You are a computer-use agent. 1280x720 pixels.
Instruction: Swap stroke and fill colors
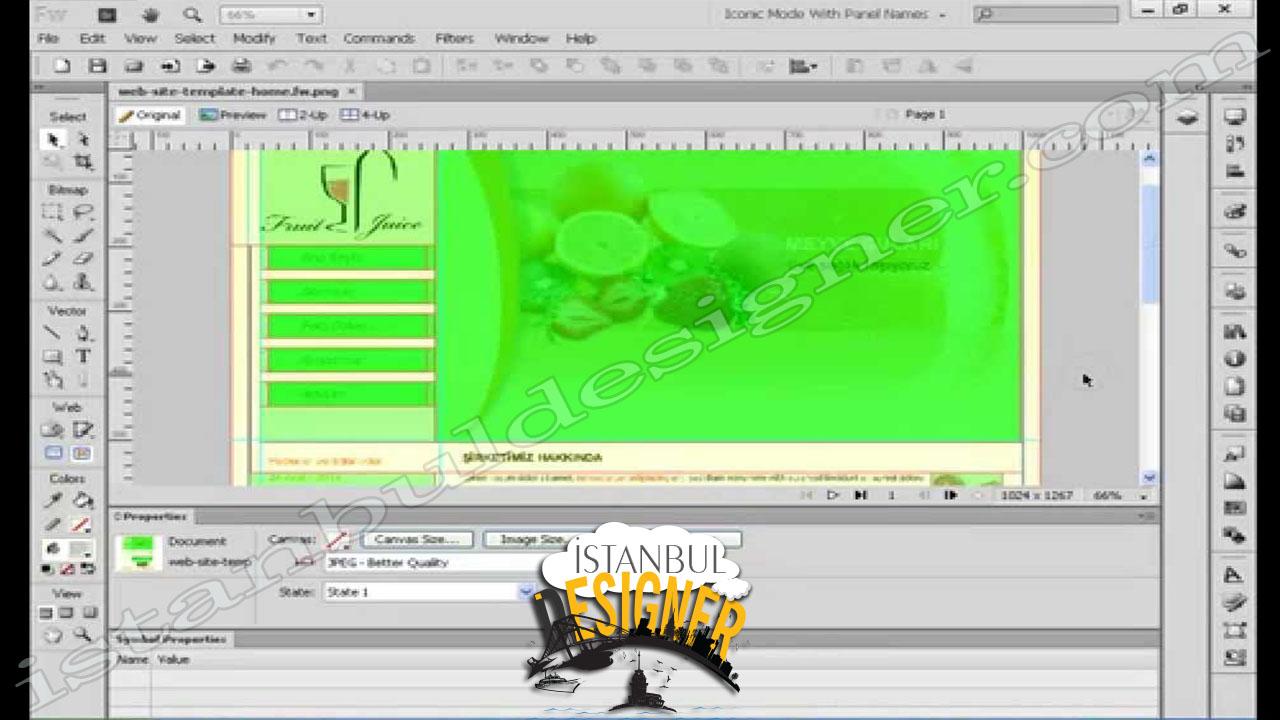click(x=88, y=569)
